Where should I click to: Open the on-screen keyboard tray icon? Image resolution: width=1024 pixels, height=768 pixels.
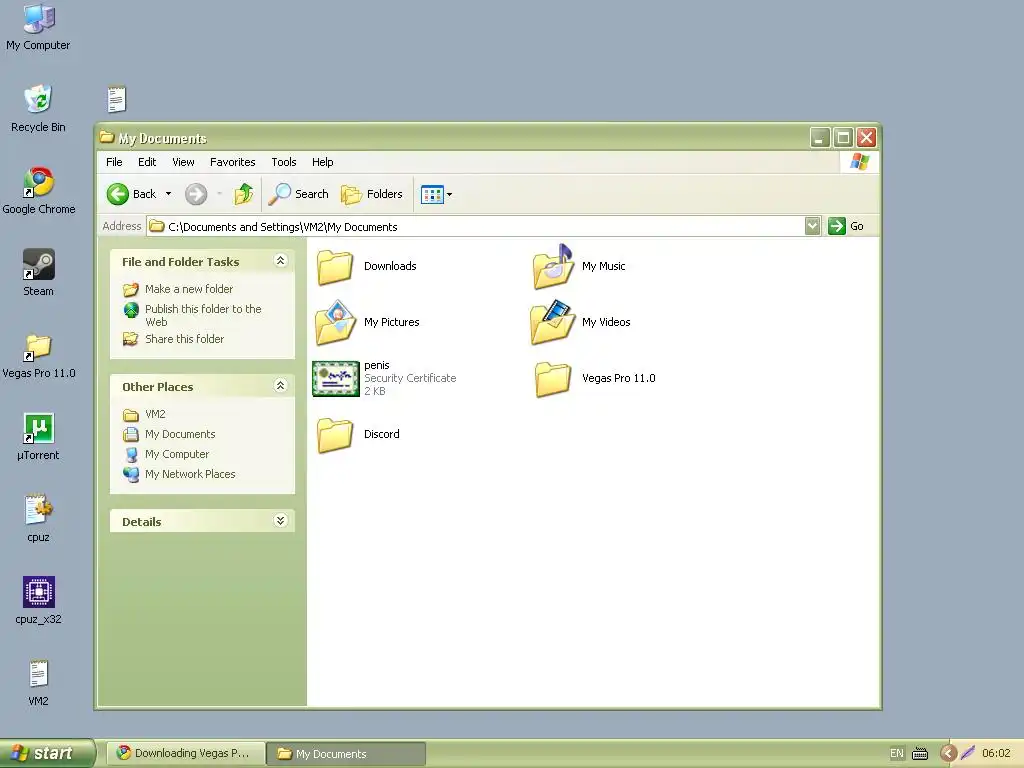[x=920, y=754]
